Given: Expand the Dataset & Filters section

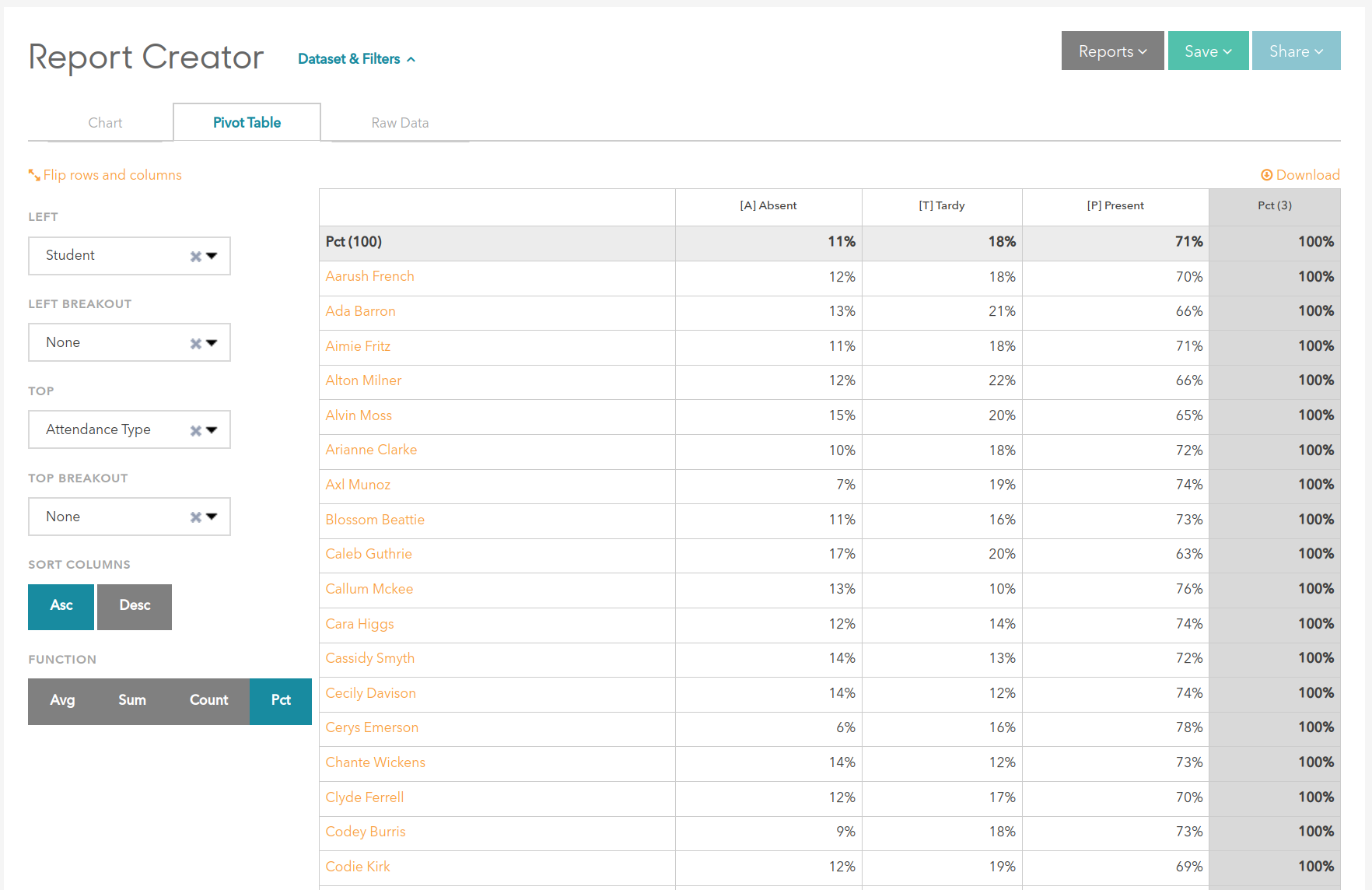Looking at the screenshot, I should tap(356, 59).
